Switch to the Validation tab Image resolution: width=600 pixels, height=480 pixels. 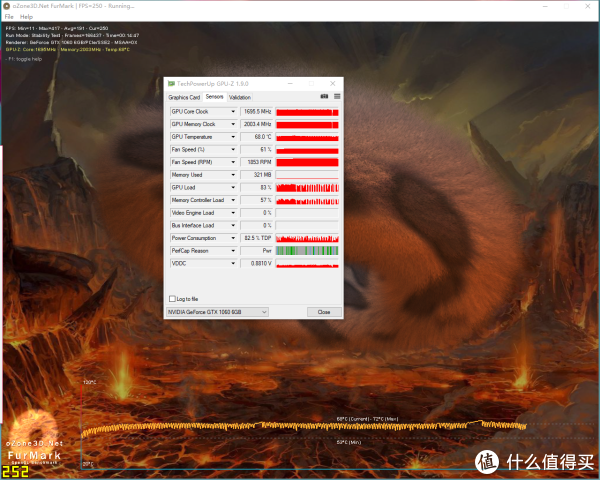(x=240, y=97)
